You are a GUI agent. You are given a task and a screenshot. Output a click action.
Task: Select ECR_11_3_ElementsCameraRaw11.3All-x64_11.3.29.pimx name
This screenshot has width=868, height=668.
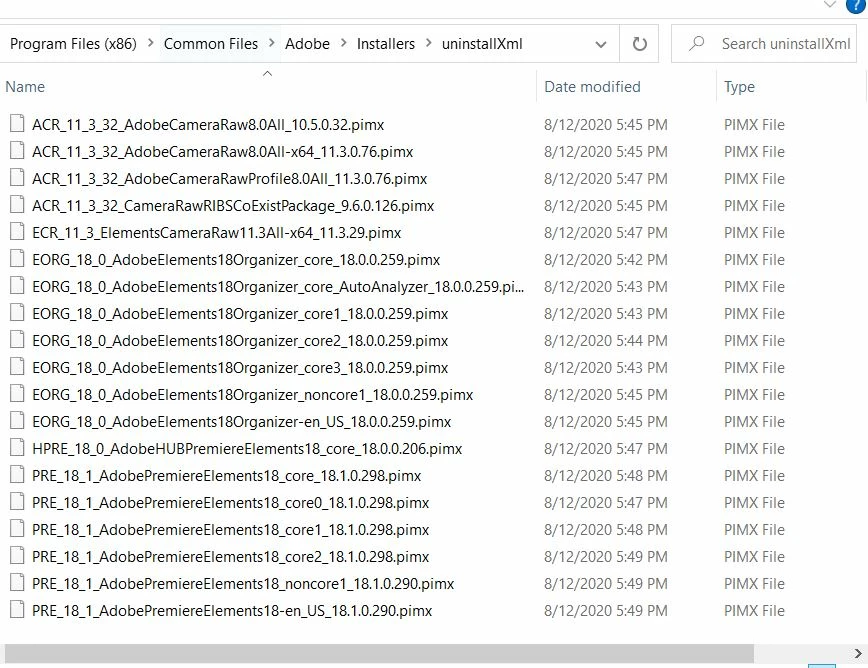(216, 232)
